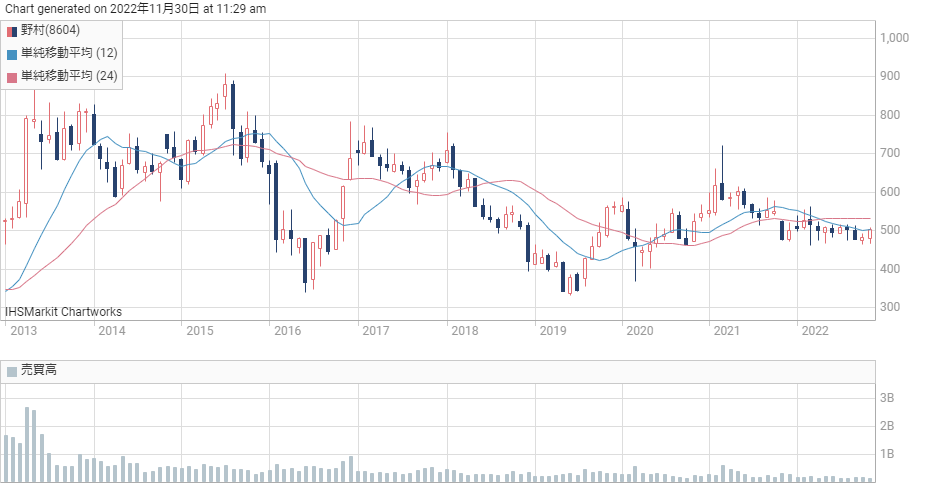
Task: Click the gray 売買高 legend swatch
Action: pyautogui.click(x=12, y=372)
